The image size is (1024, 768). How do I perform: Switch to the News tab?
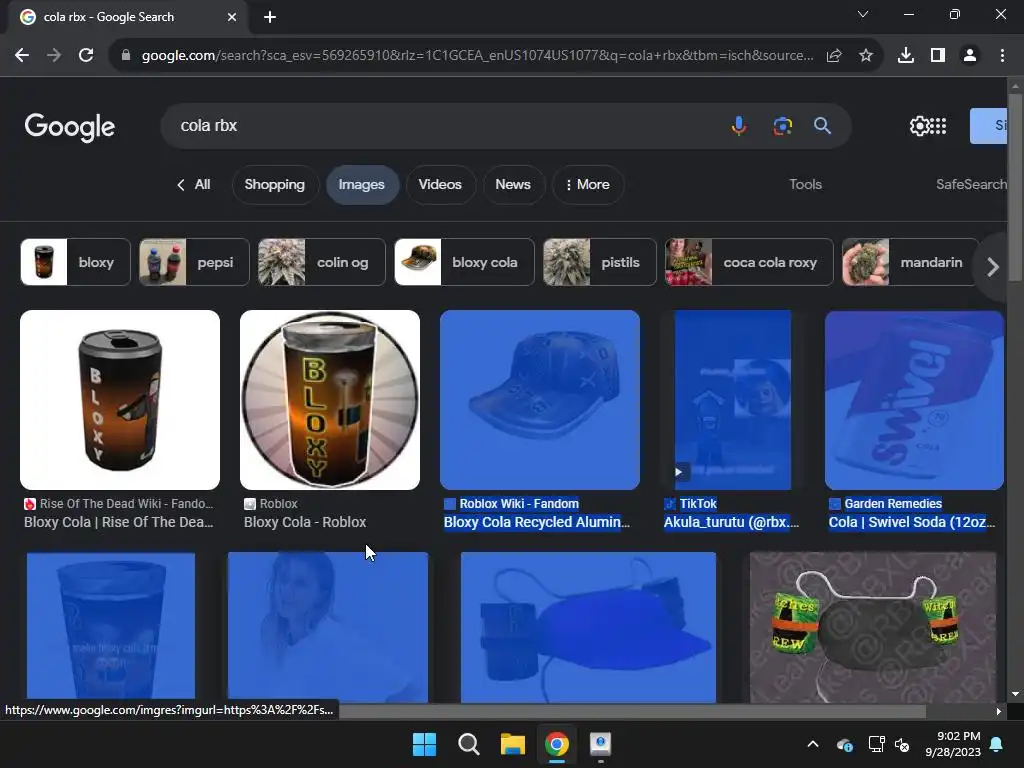513,185
